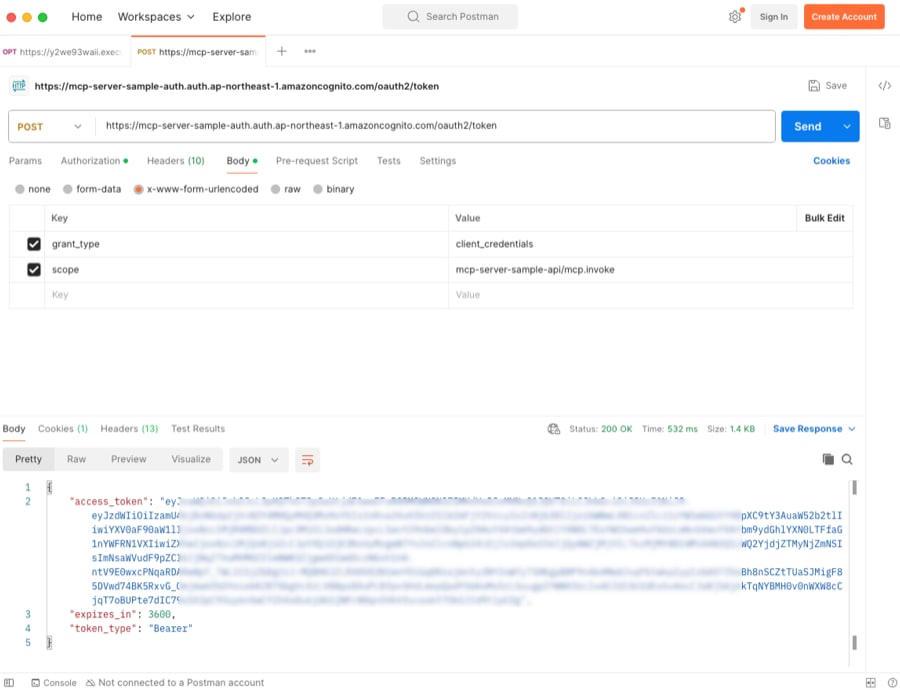Open the Headers (10) request tab
This screenshot has width=900, height=690.
(176, 161)
